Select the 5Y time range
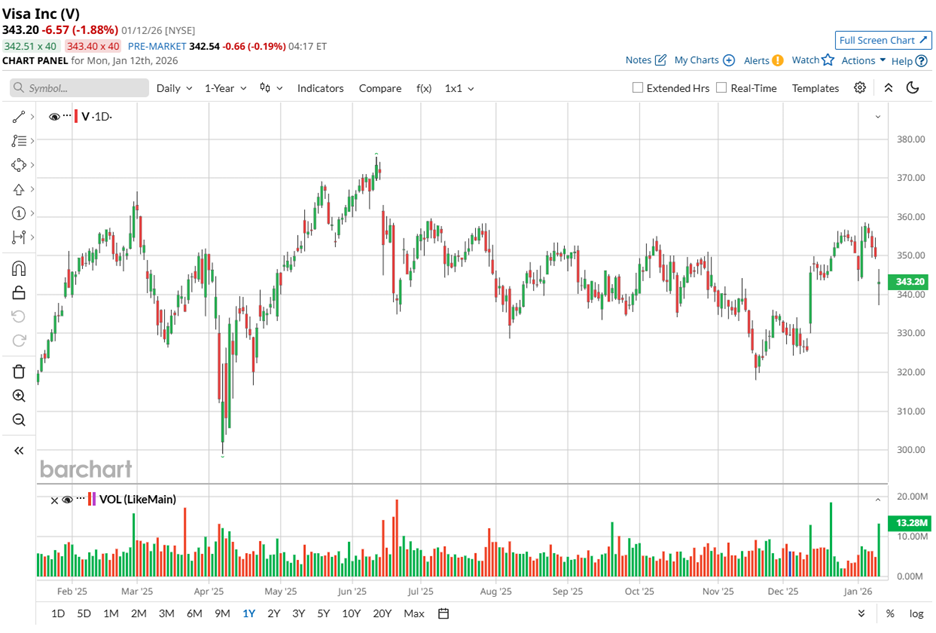 point(323,613)
